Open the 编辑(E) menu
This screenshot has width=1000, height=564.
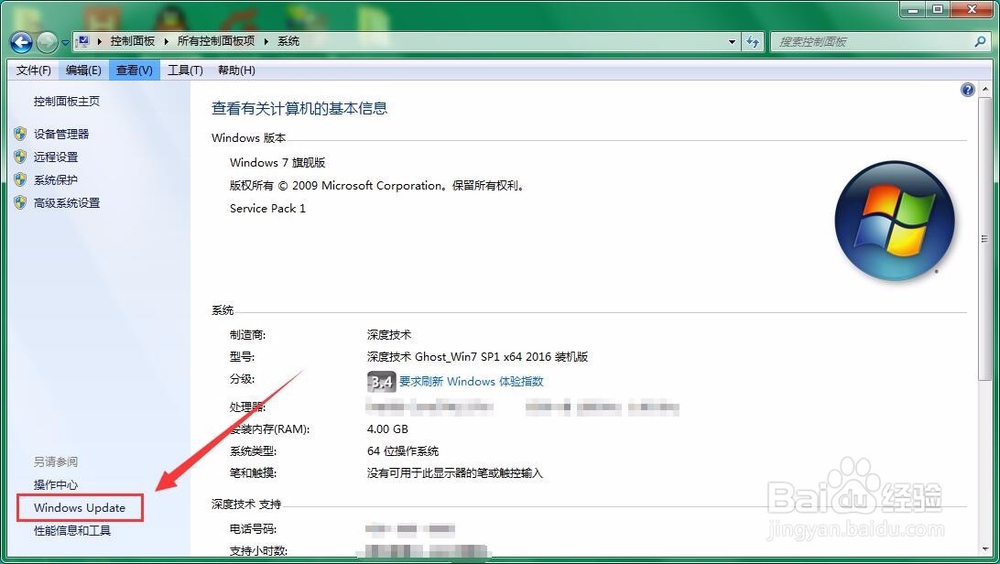[84, 70]
